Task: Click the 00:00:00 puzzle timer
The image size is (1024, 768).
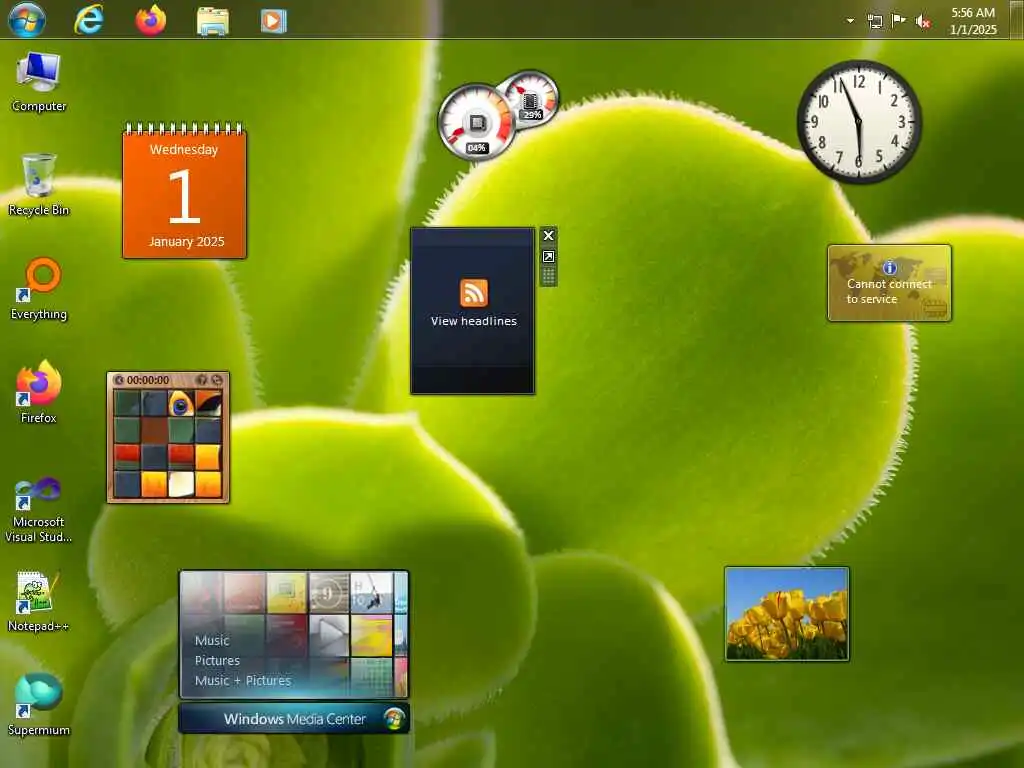Action: 148,379
